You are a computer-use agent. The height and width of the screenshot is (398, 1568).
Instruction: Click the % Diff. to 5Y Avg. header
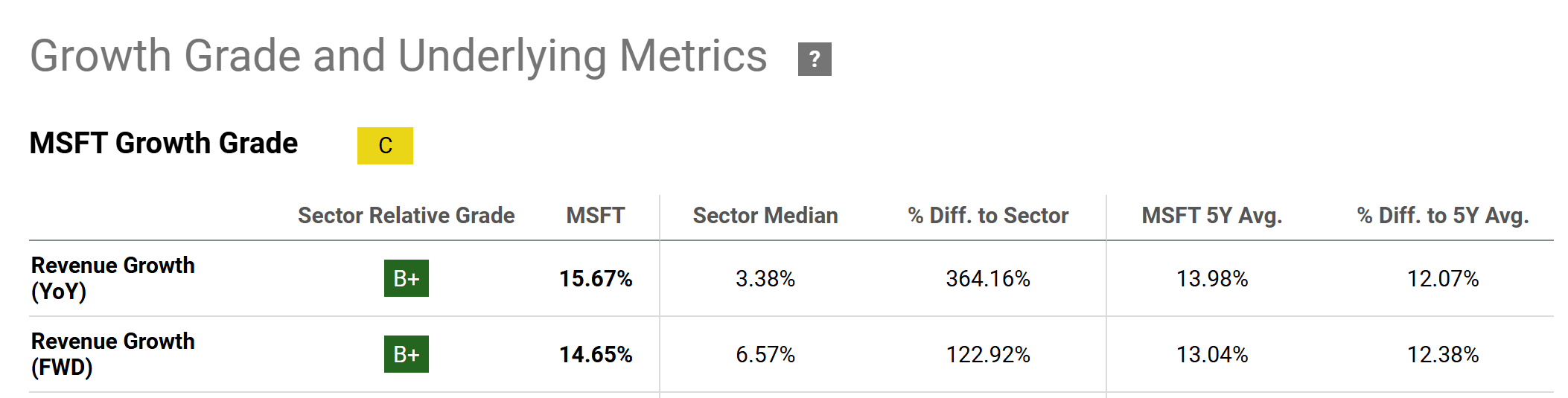[1442, 216]
